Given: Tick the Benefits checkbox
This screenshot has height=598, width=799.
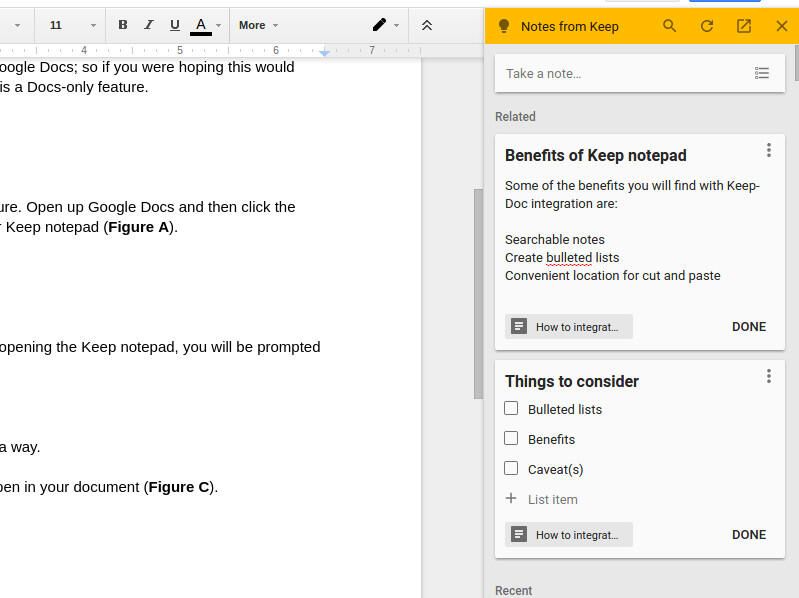Looking at the screenshot, I should [511, 438].
